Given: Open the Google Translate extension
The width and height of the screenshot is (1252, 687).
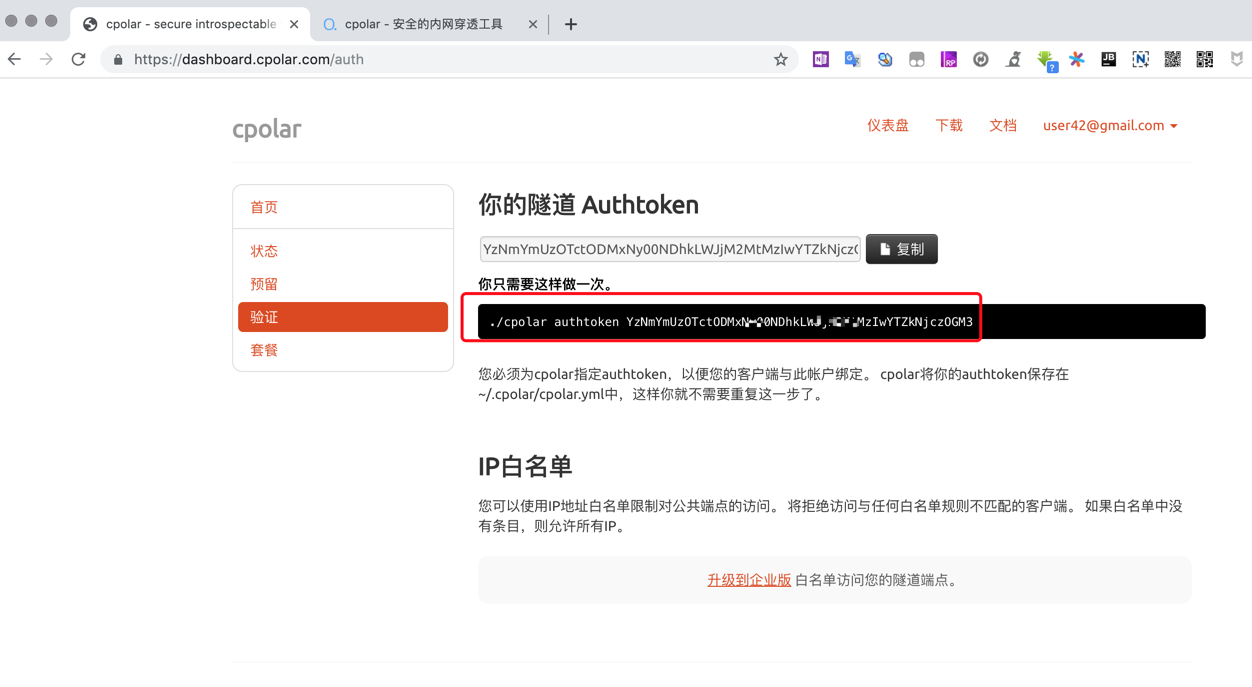Looking at the screenshot, I should click(x=852, y=60).
